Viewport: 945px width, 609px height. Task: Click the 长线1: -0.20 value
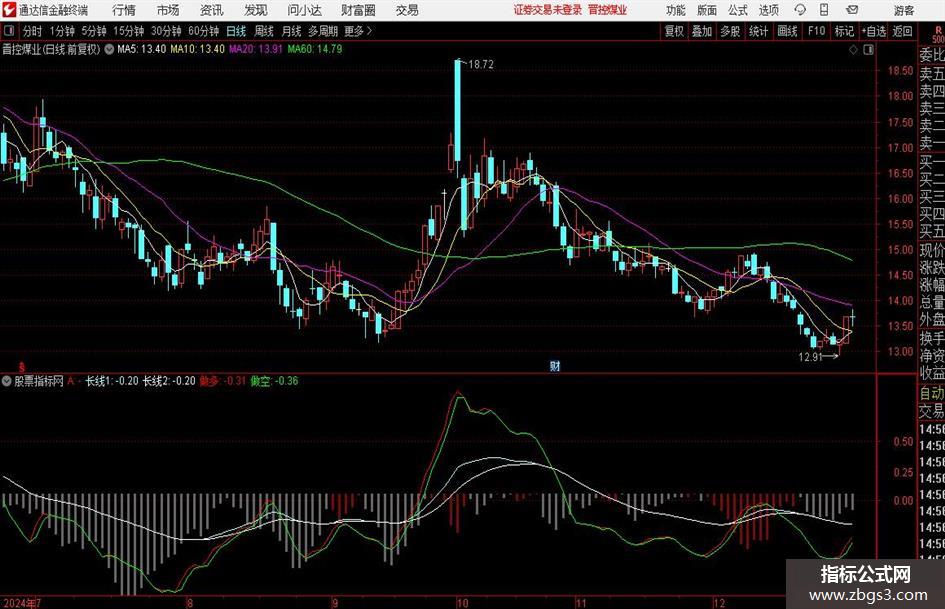[111, 381]
